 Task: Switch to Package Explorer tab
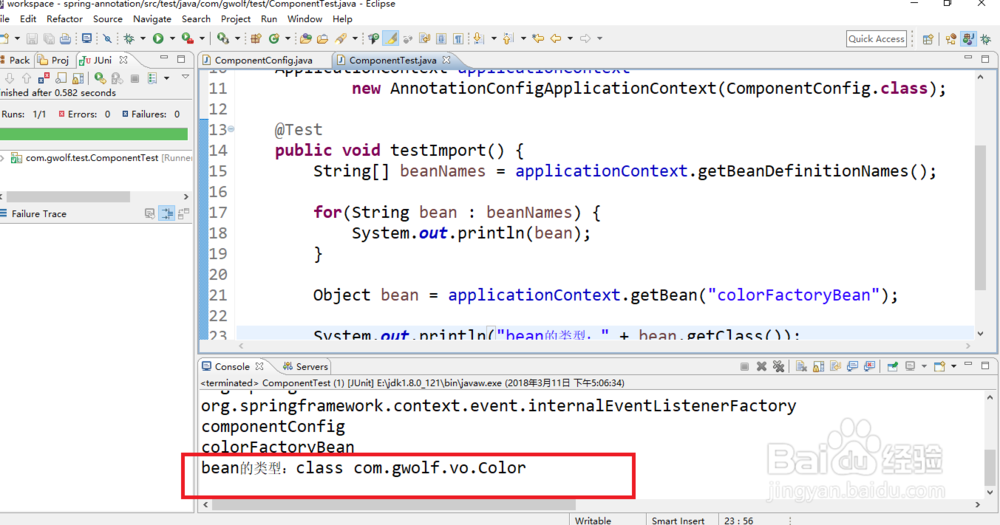[x=15, y=60]
